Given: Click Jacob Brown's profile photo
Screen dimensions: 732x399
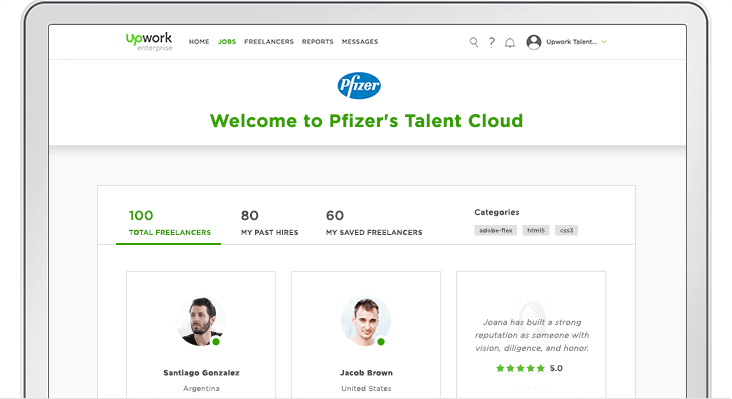Looking at the screenshot, I should (366, 322).
